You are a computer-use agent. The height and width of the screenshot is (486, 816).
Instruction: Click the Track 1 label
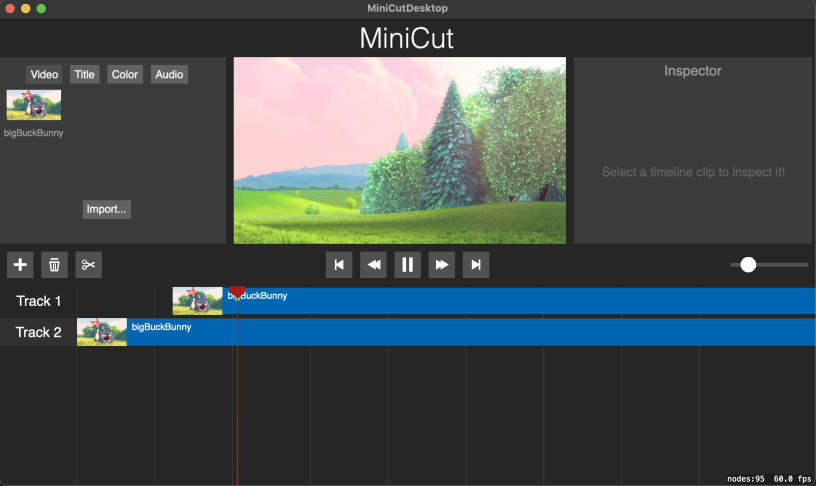(x=39, y=301)
